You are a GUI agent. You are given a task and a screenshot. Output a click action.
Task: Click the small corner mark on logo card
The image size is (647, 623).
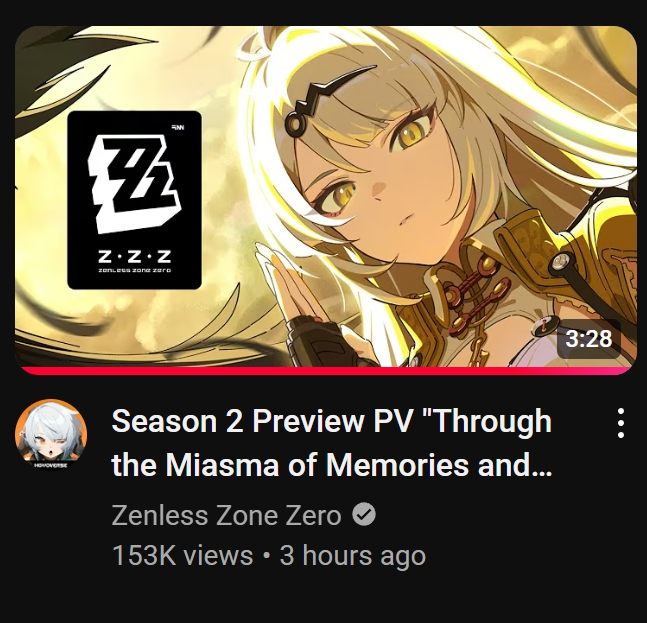tap(179, 127)
